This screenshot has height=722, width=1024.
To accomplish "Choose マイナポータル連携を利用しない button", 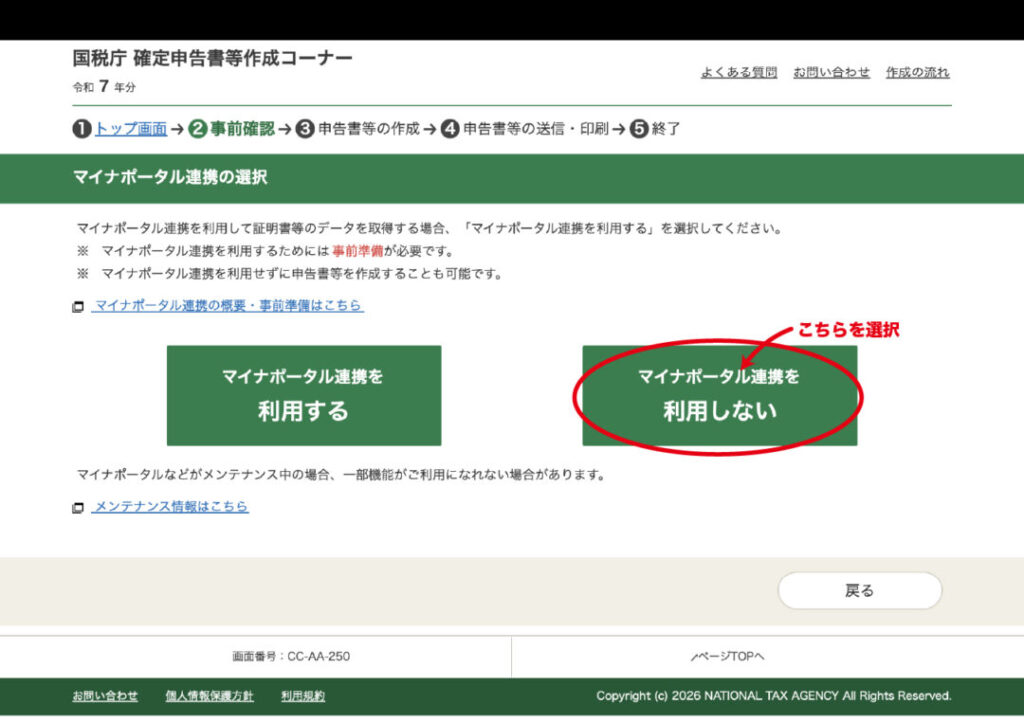I will 719,395.
